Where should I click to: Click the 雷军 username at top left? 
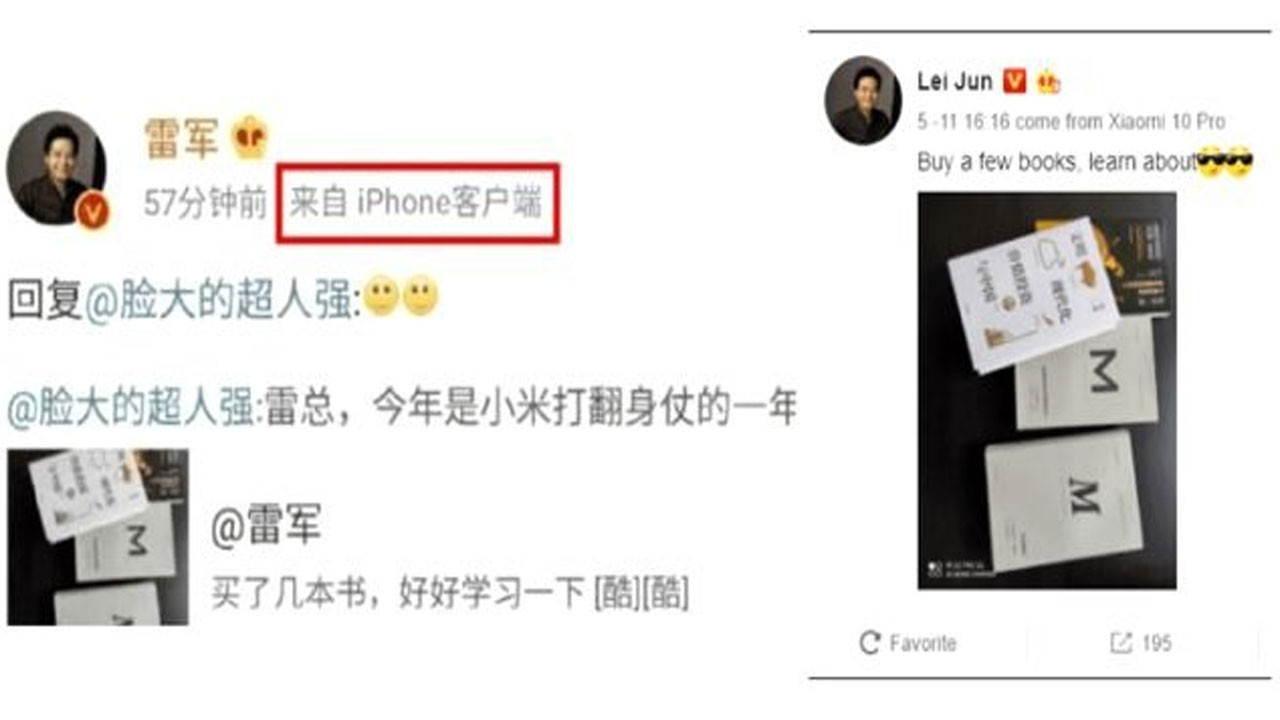coord(181,138)
